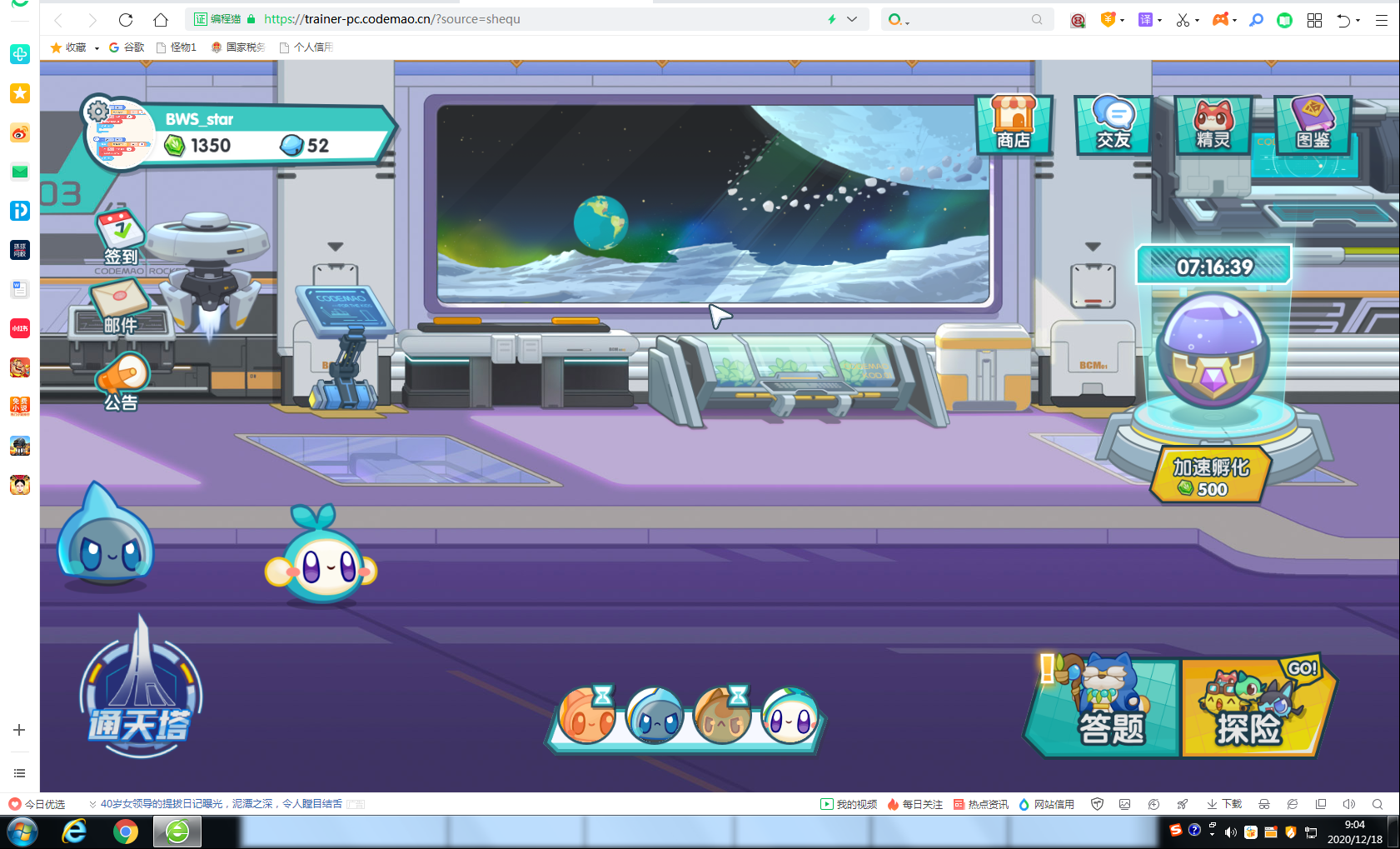Open the scissors screenshot tool
This screenshot has width=1400, height=849.
[1183, 20]
